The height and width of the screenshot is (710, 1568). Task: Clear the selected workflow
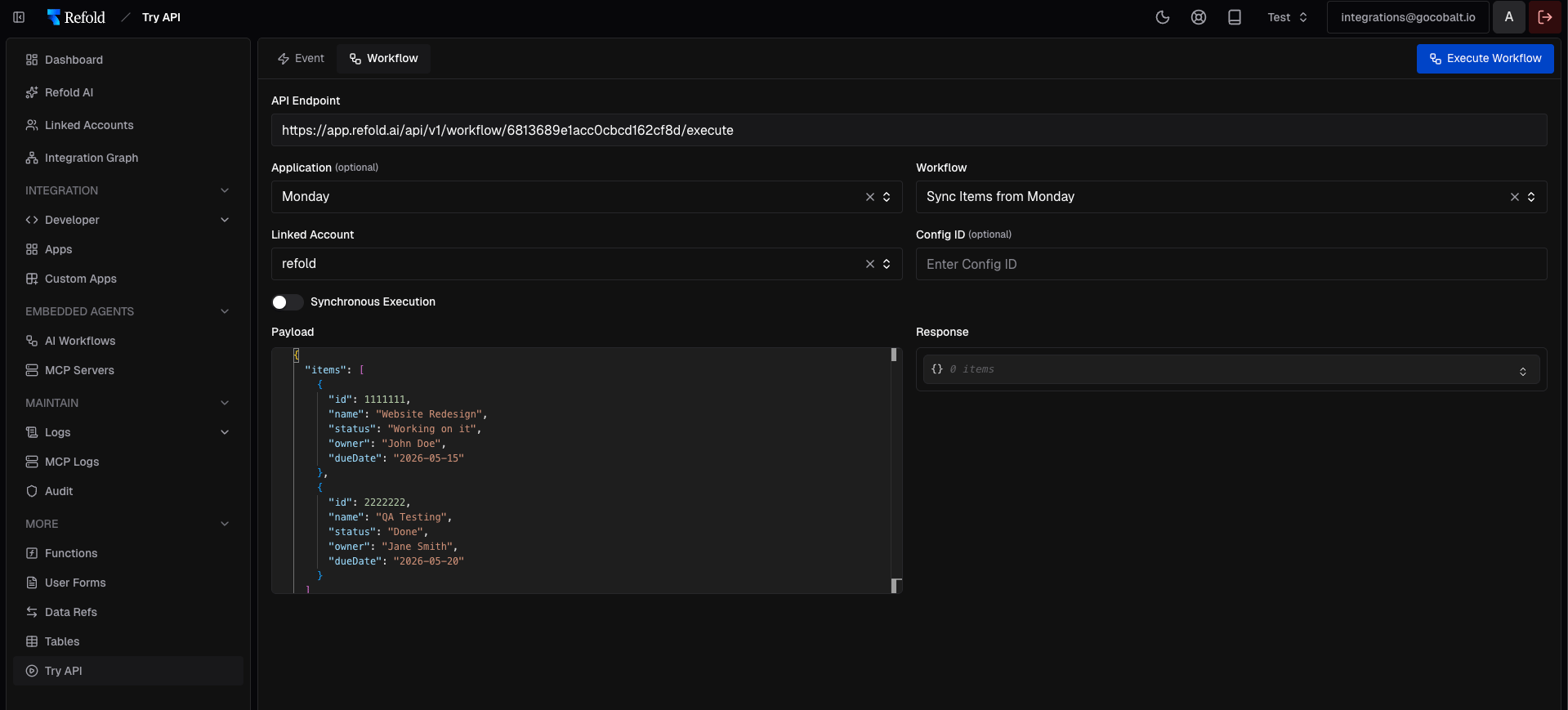(1514, 197)
